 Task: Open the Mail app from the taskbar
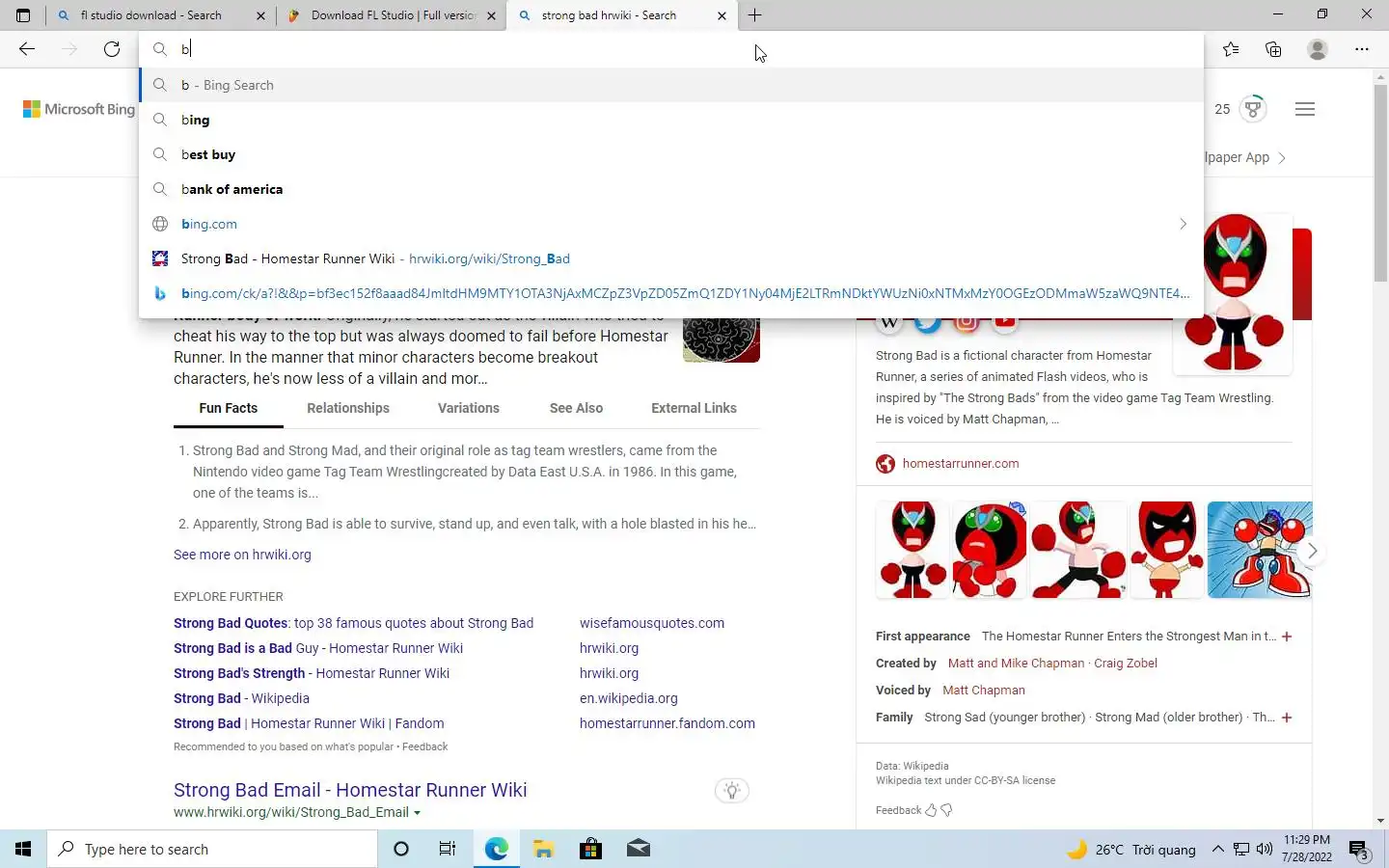tap(638, 849)
